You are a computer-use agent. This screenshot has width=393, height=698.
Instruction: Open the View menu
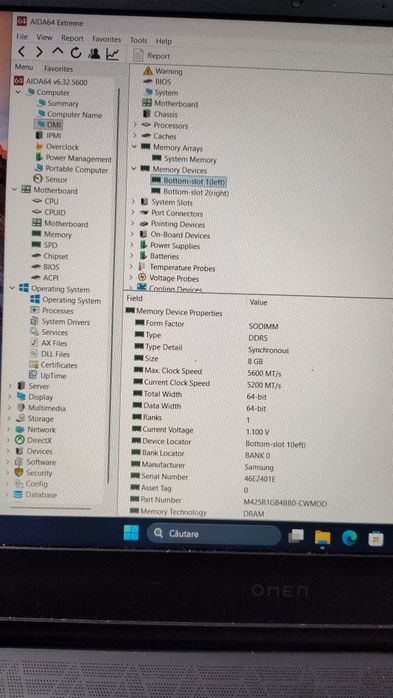point(44,37)
